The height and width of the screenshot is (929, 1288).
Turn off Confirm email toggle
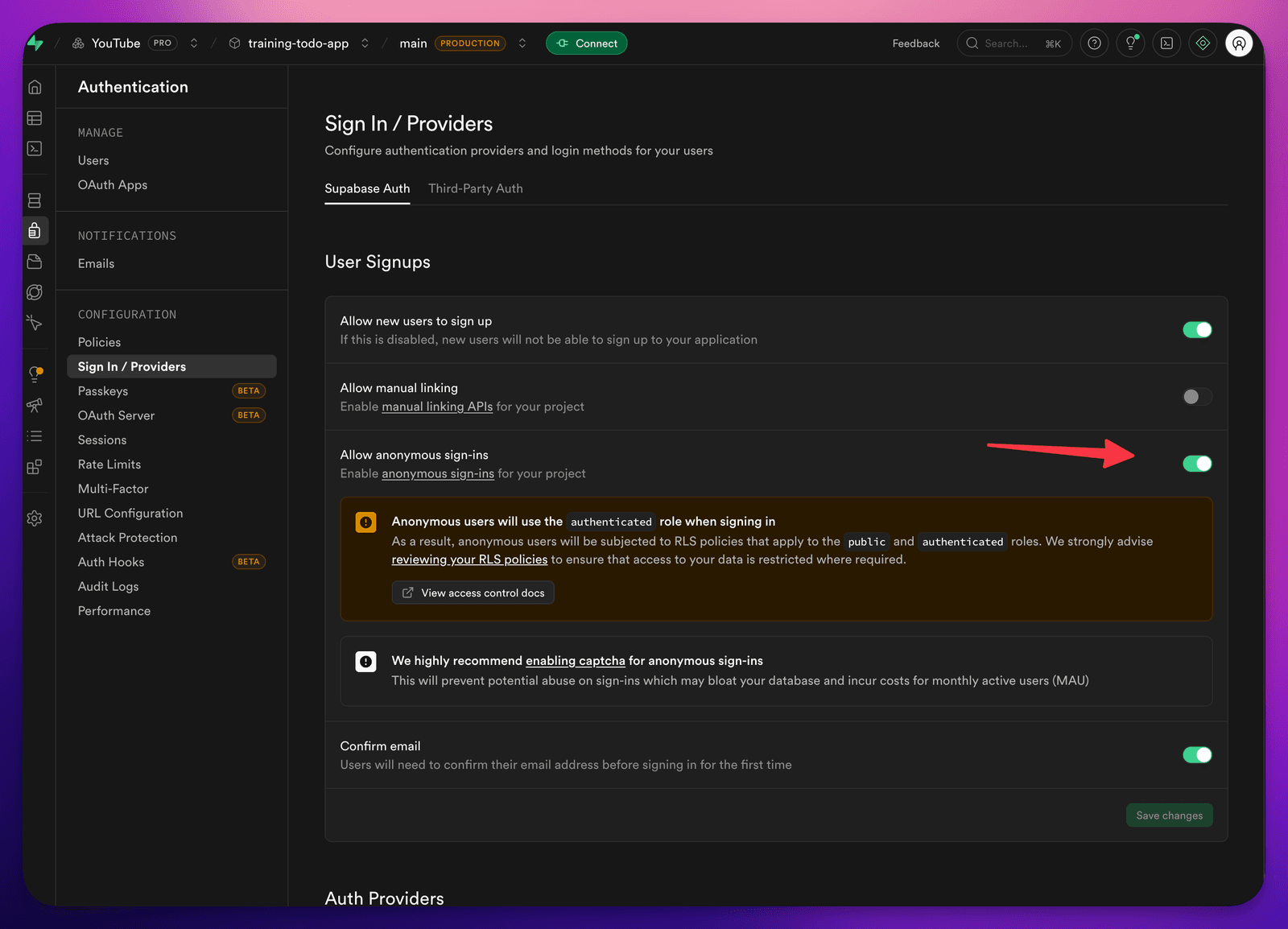click(x=1197, y=755)
